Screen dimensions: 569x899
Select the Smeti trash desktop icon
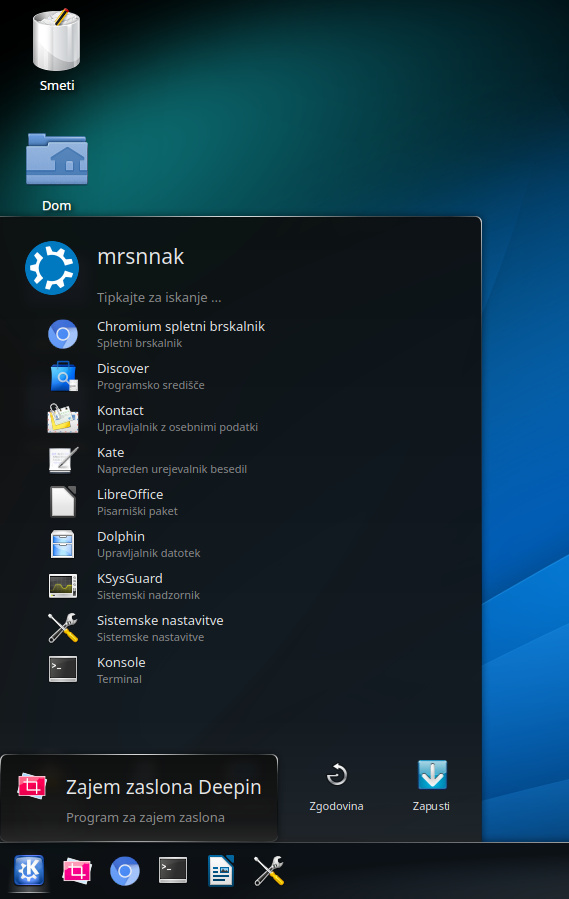(x=56, y=50)
